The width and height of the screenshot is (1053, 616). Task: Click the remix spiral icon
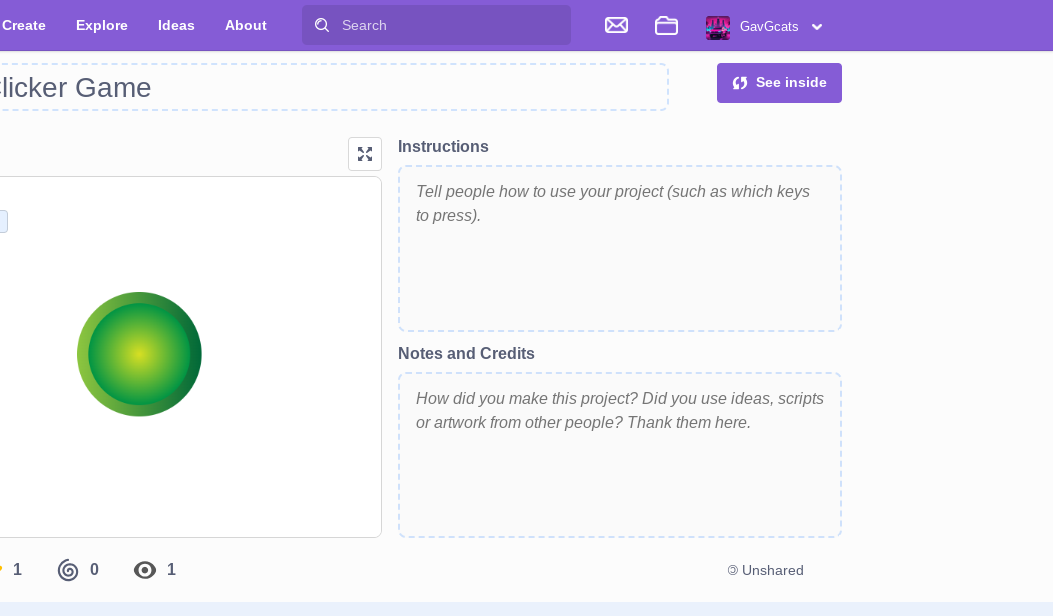click(x=67, y=569)
